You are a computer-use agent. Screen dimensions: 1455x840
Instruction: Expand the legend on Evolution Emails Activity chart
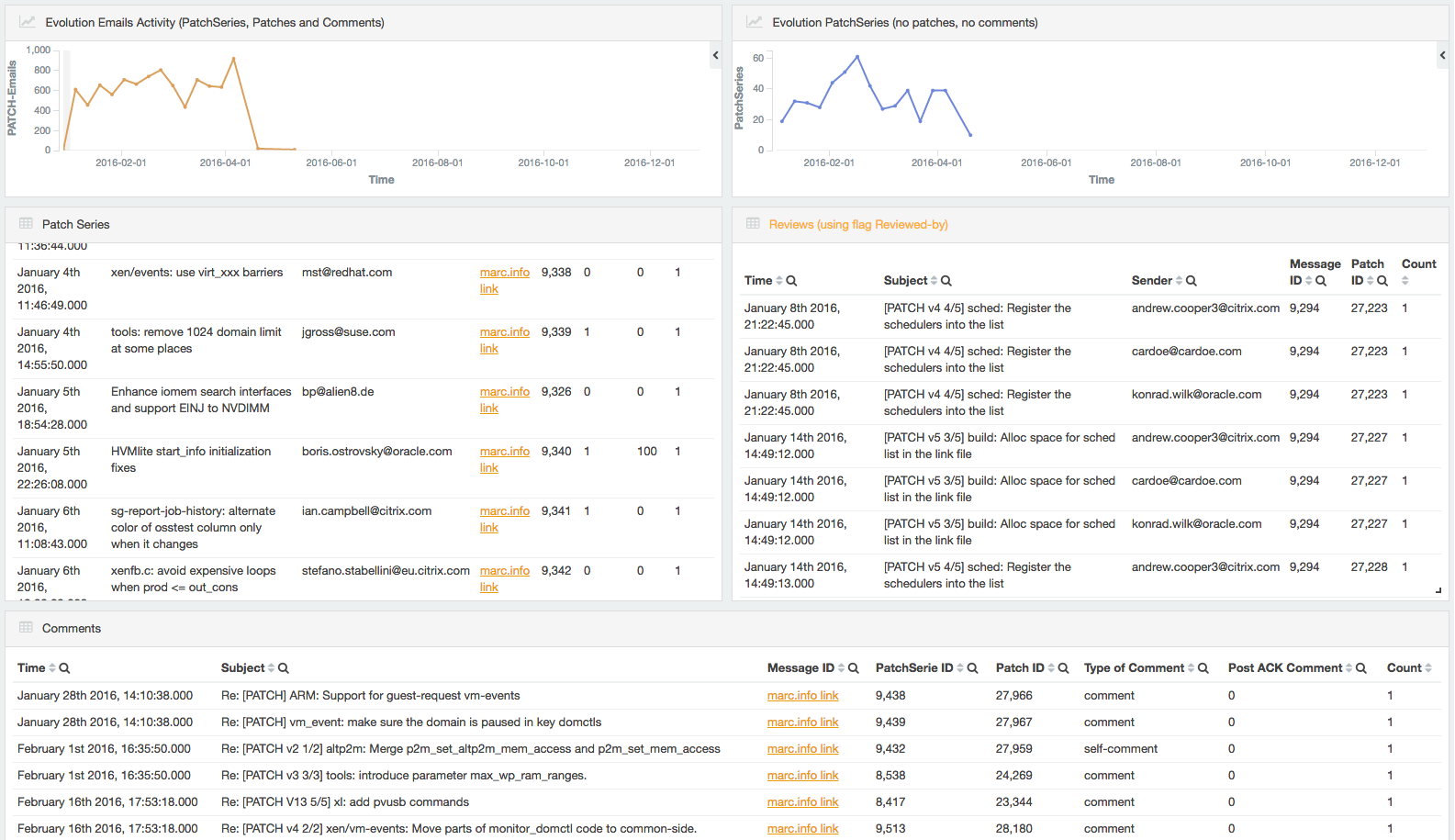(715, 55)
